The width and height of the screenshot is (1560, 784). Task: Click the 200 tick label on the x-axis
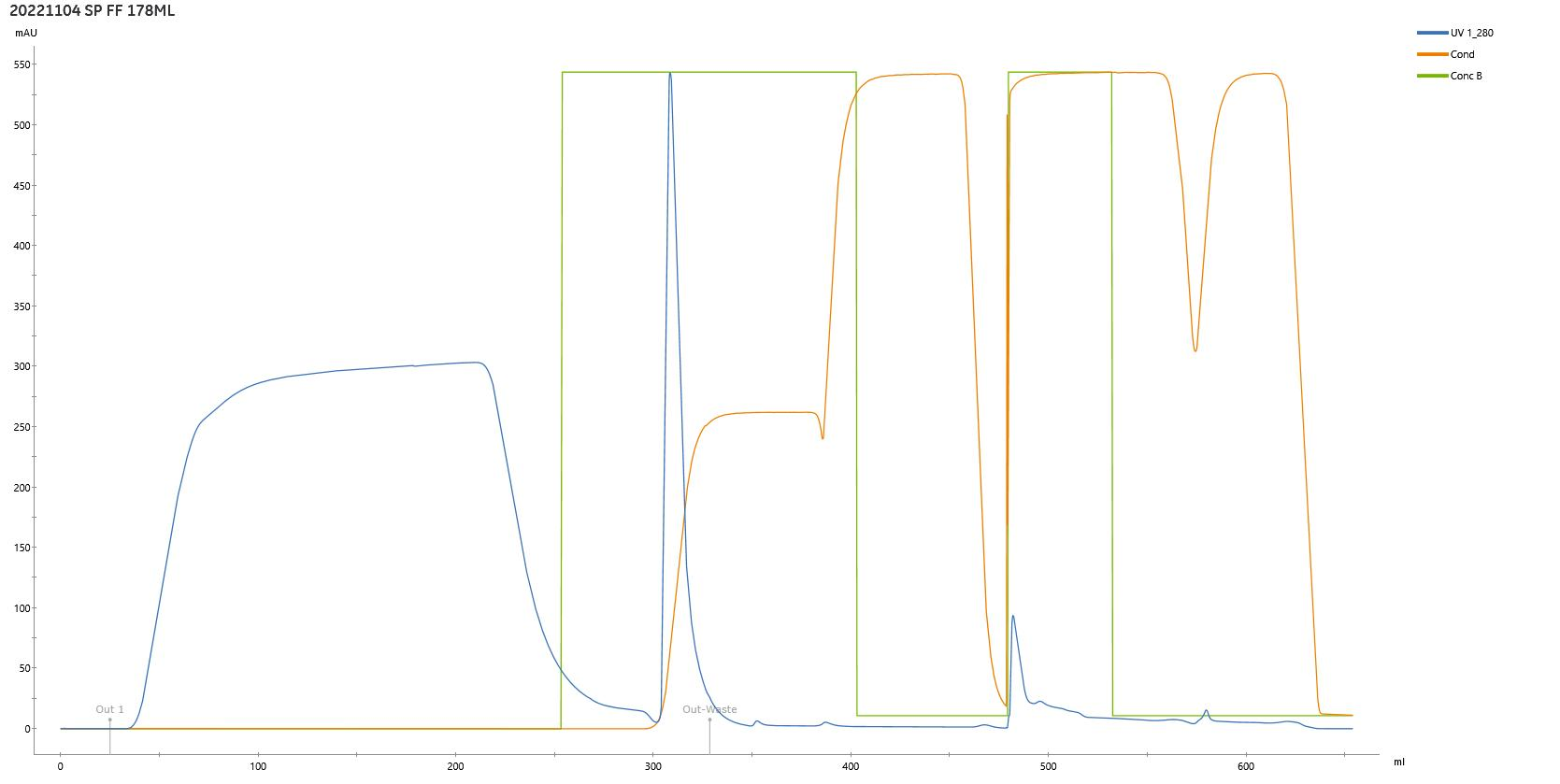click(455, 768)
